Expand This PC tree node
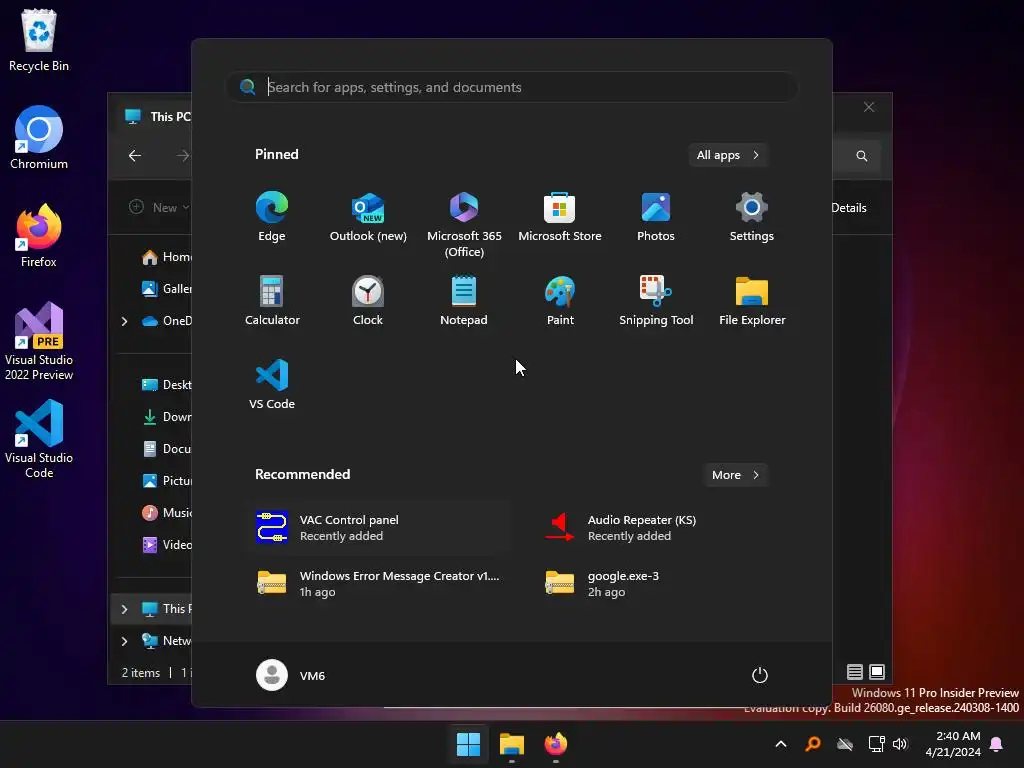The width and height of the screenshot is (1024, 768). pos(124,609)
